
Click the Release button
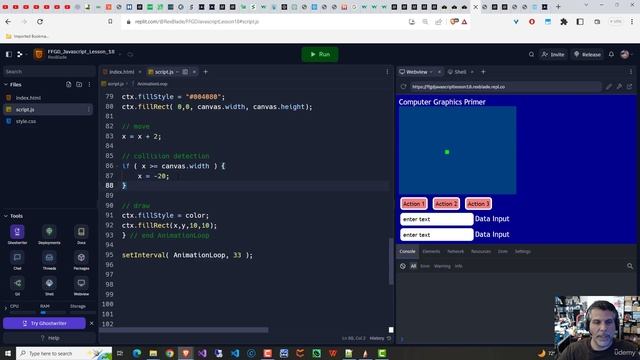click(x=587, y=54)
